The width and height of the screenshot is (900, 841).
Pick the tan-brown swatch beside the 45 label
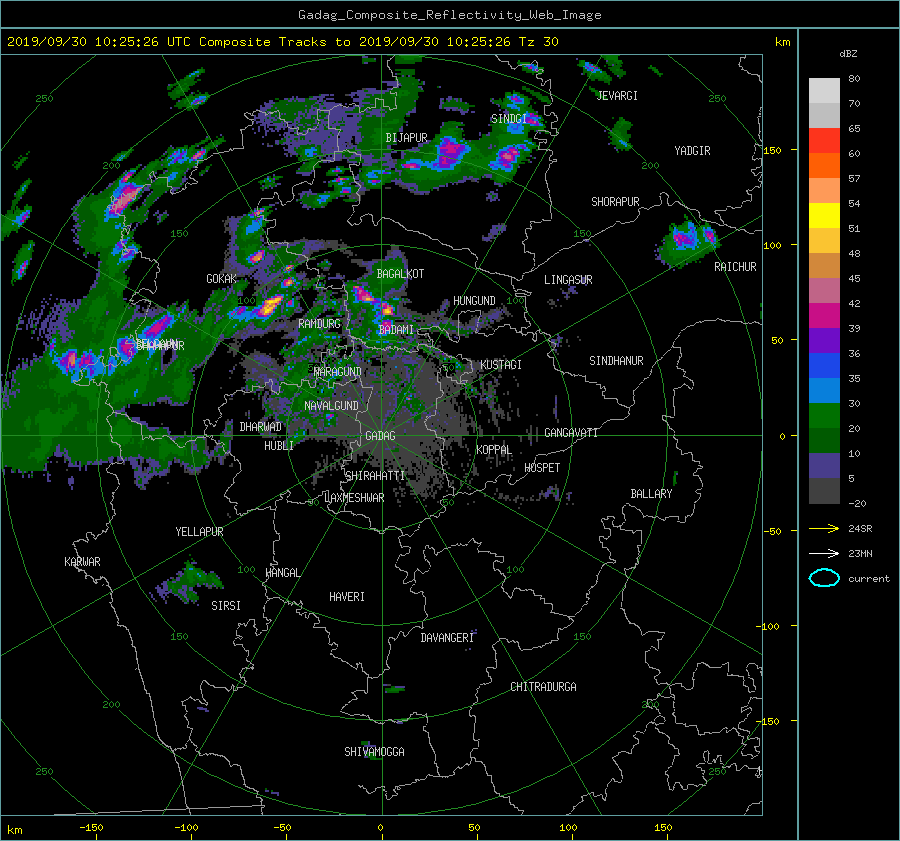point(824,265)
